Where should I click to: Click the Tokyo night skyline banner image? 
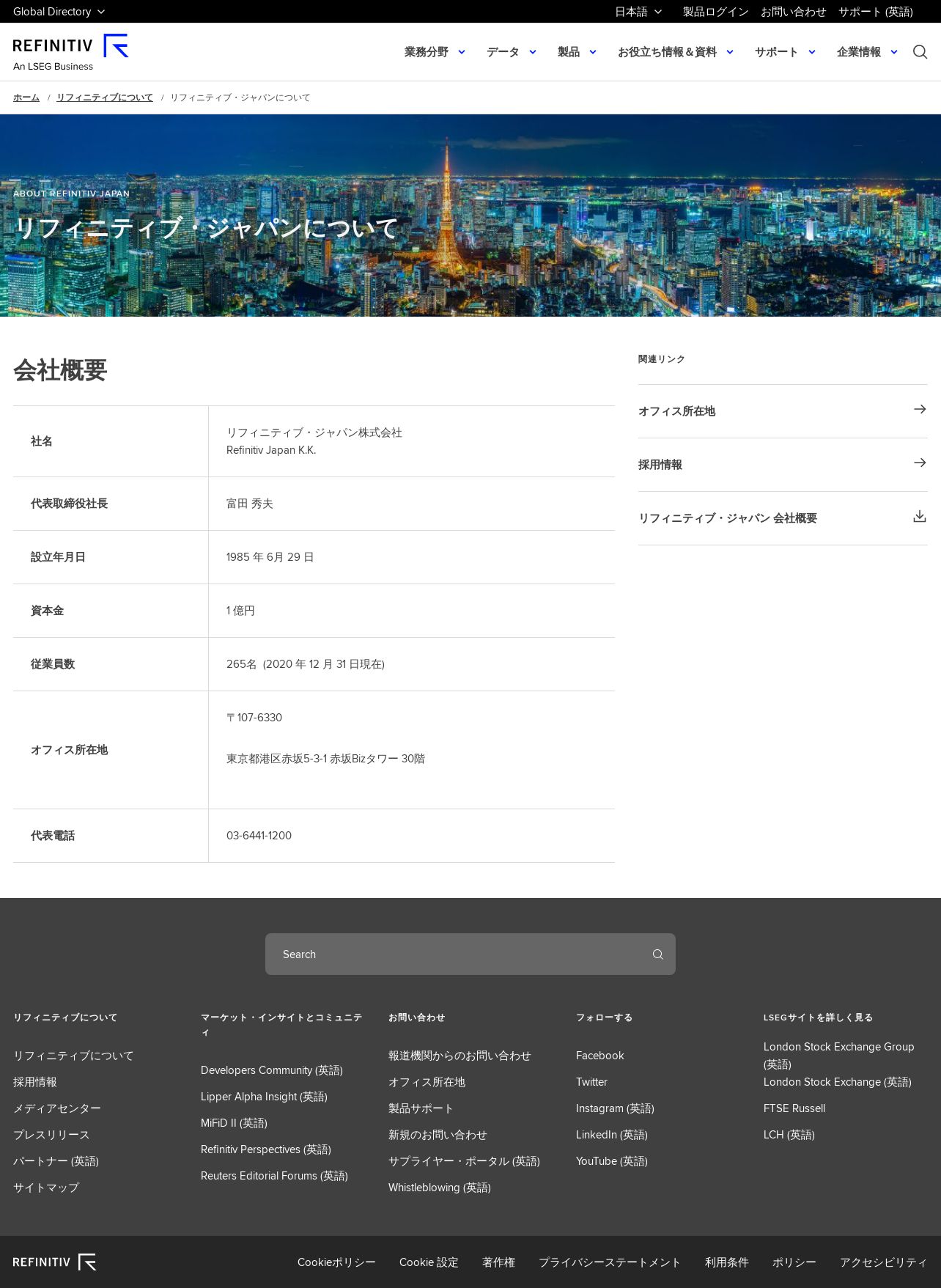click(471, 216)
